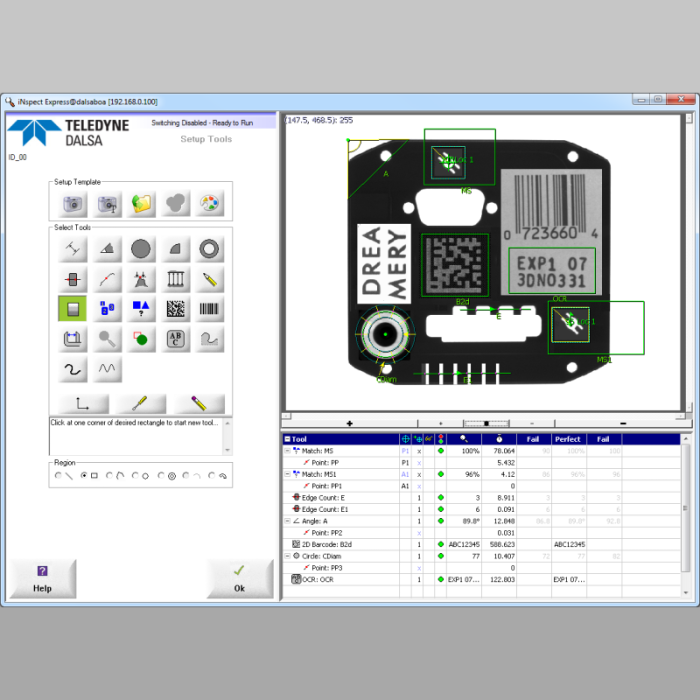
Task: Select the curve point edge tool
Action: click(x=107, y=279)
